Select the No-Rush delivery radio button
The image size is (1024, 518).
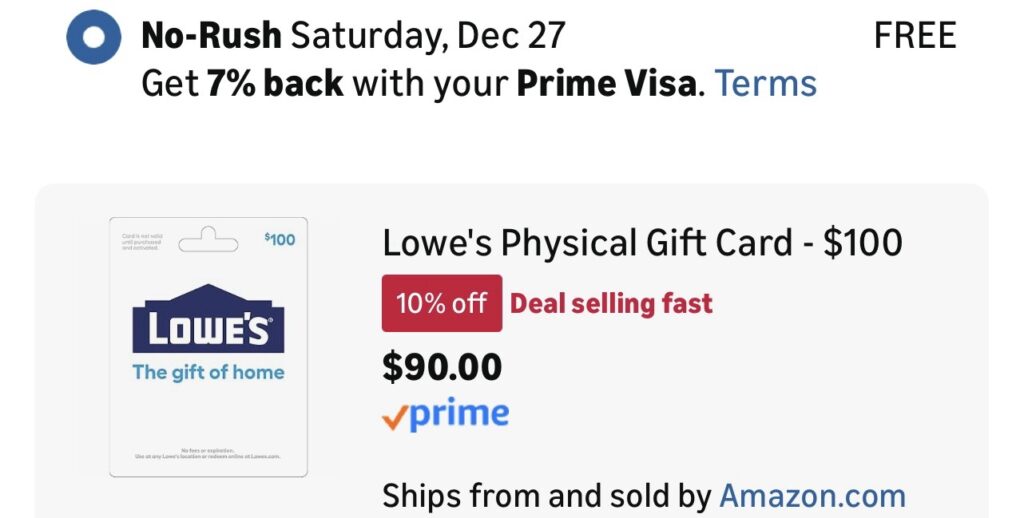pyautogui.click(x=93, y=37)
